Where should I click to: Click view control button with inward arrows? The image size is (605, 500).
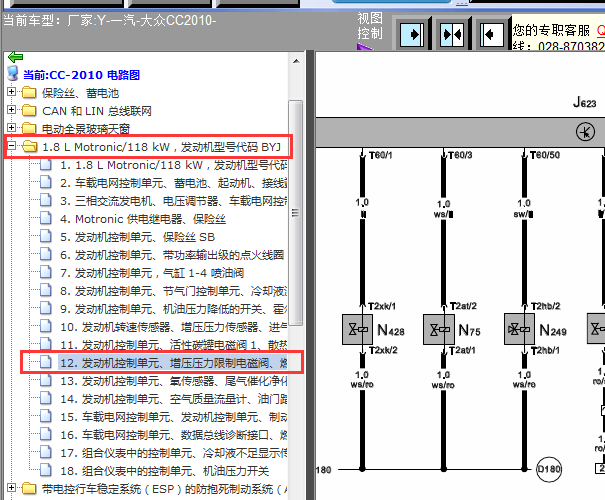point(452,35)
